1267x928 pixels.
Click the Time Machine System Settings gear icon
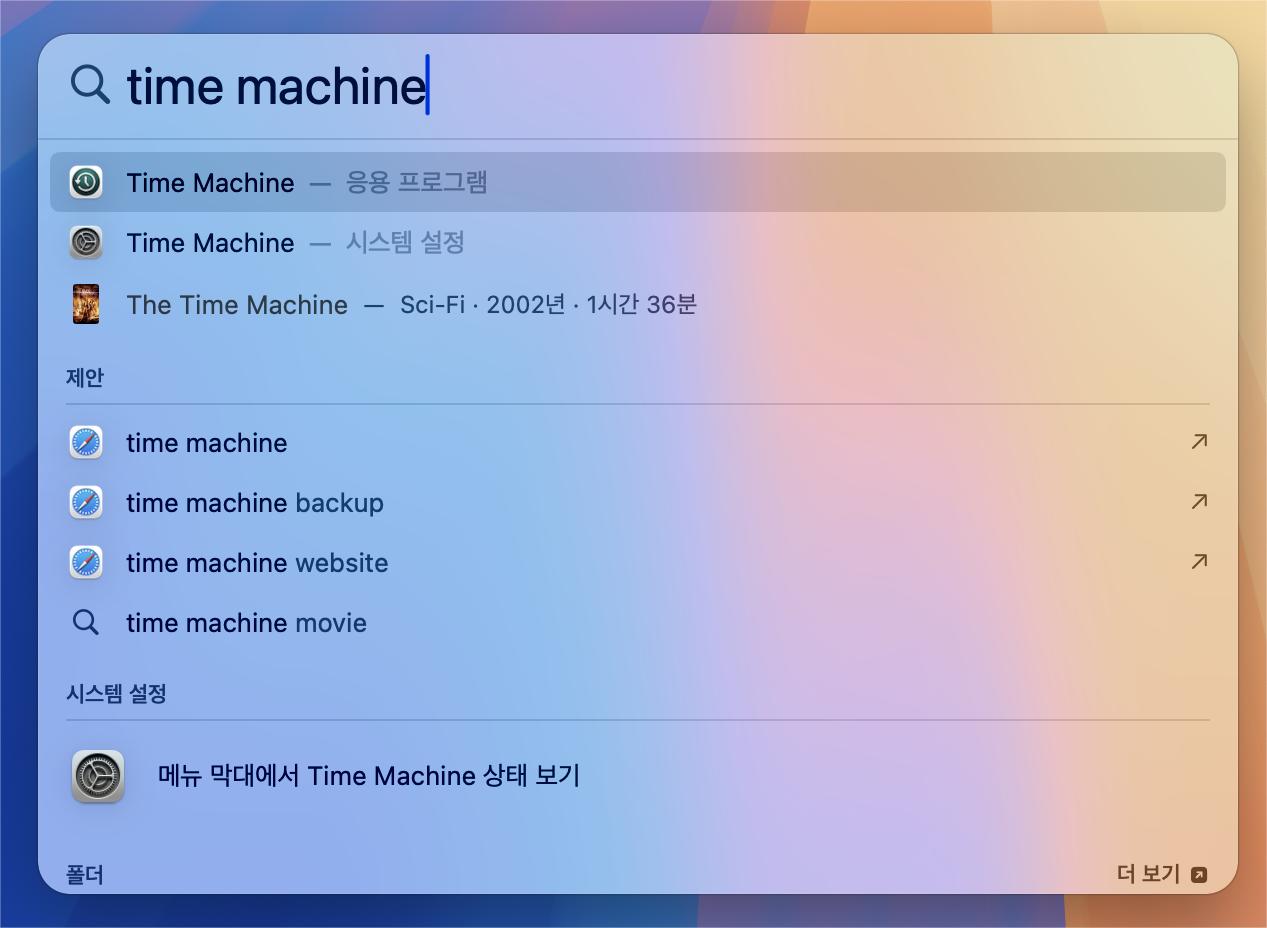coord(86,243)
